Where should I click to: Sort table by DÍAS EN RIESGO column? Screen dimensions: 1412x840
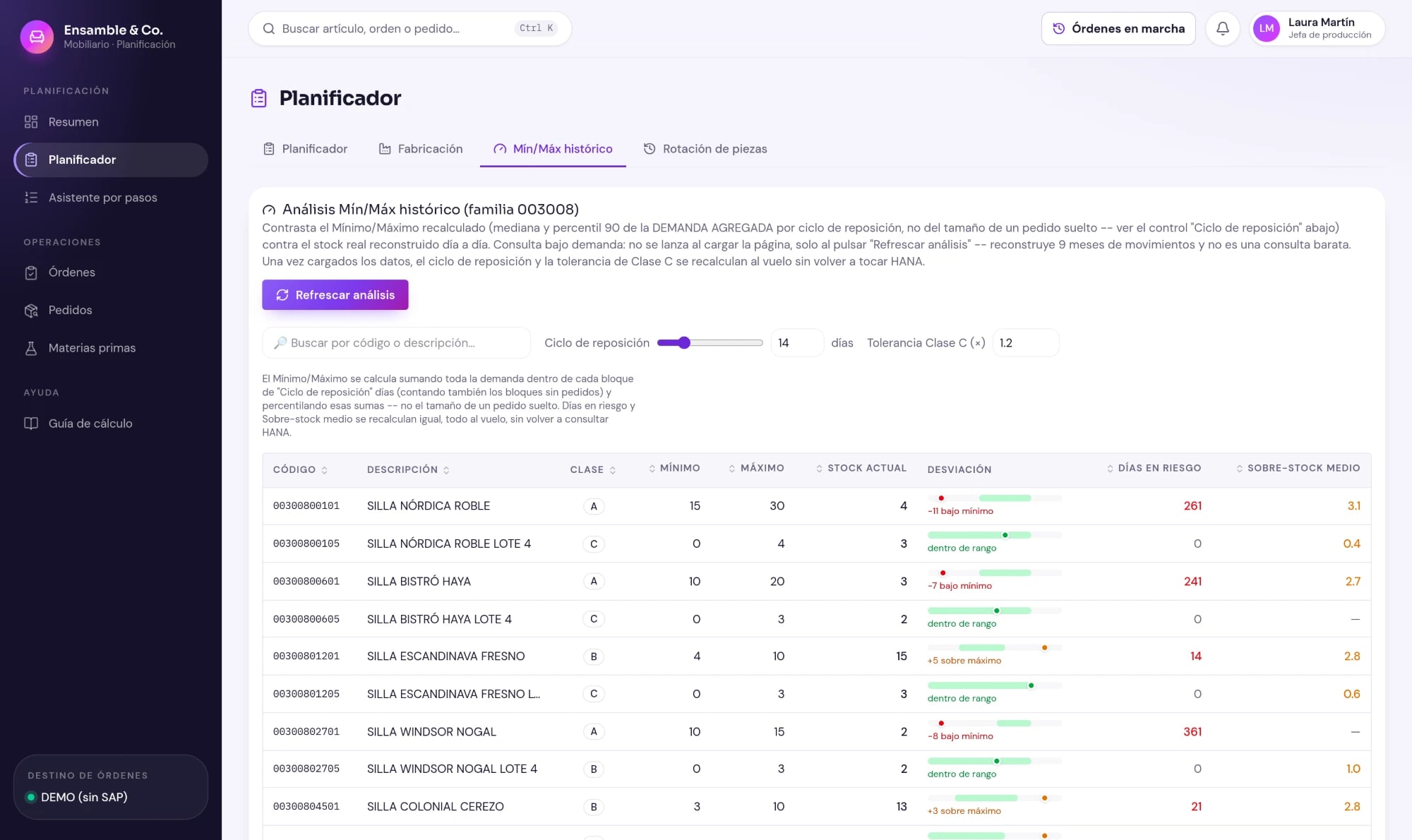(1154, 469)
